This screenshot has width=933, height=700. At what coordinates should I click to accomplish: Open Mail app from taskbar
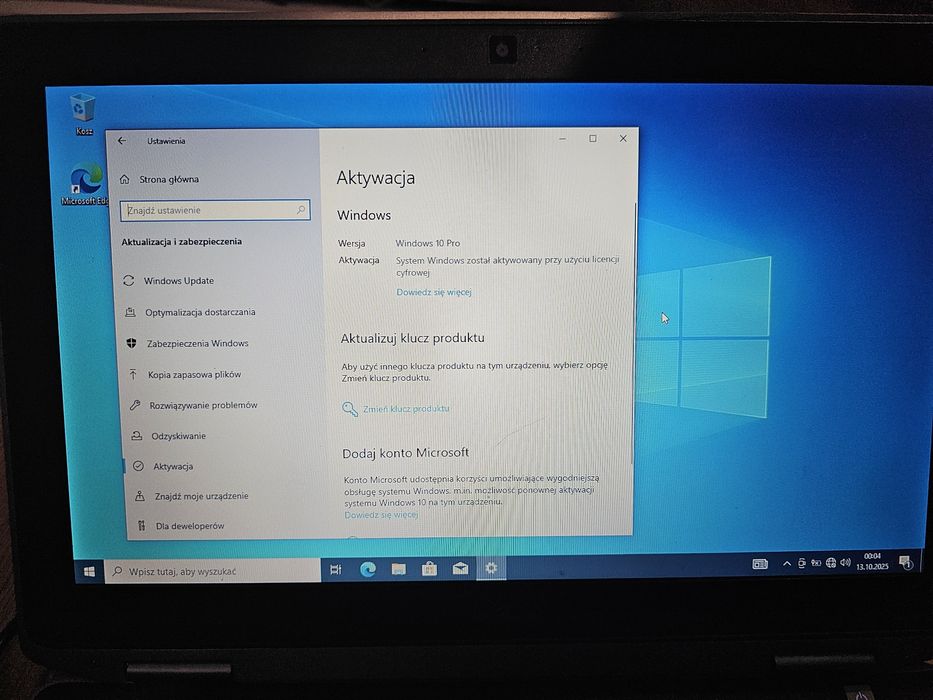pos(460,568)
